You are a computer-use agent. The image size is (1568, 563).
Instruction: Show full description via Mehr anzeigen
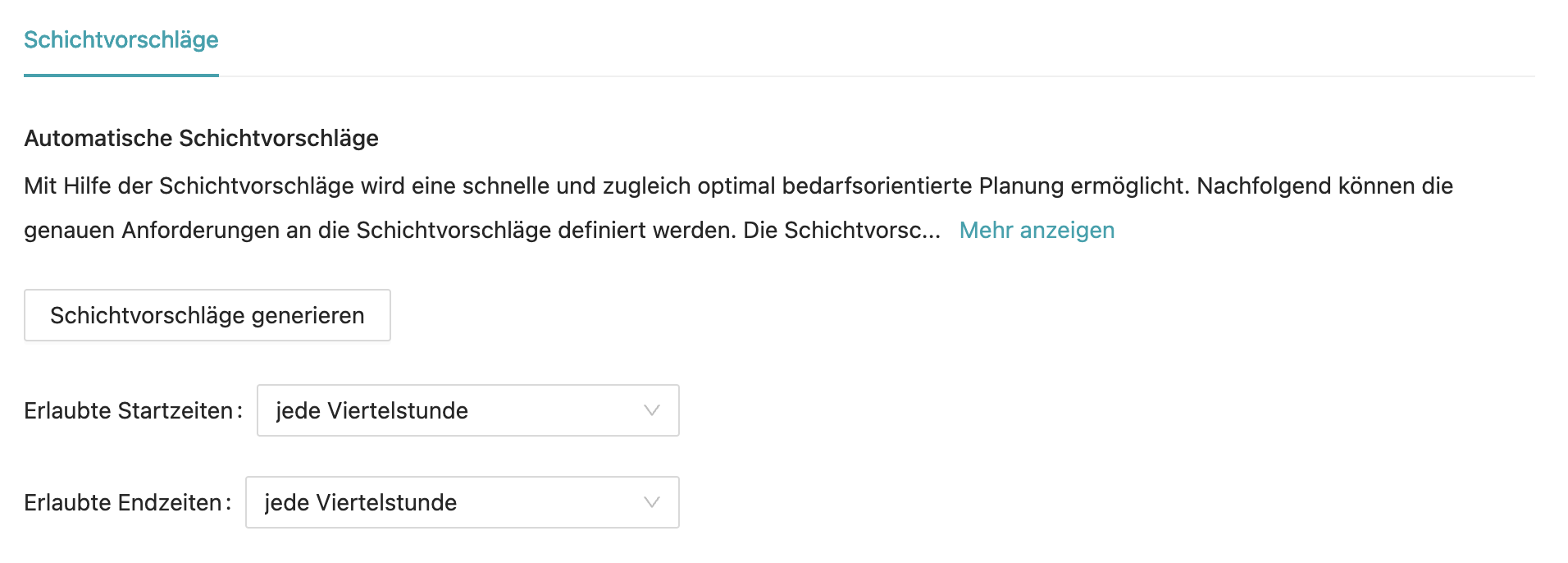[1036, 231]
